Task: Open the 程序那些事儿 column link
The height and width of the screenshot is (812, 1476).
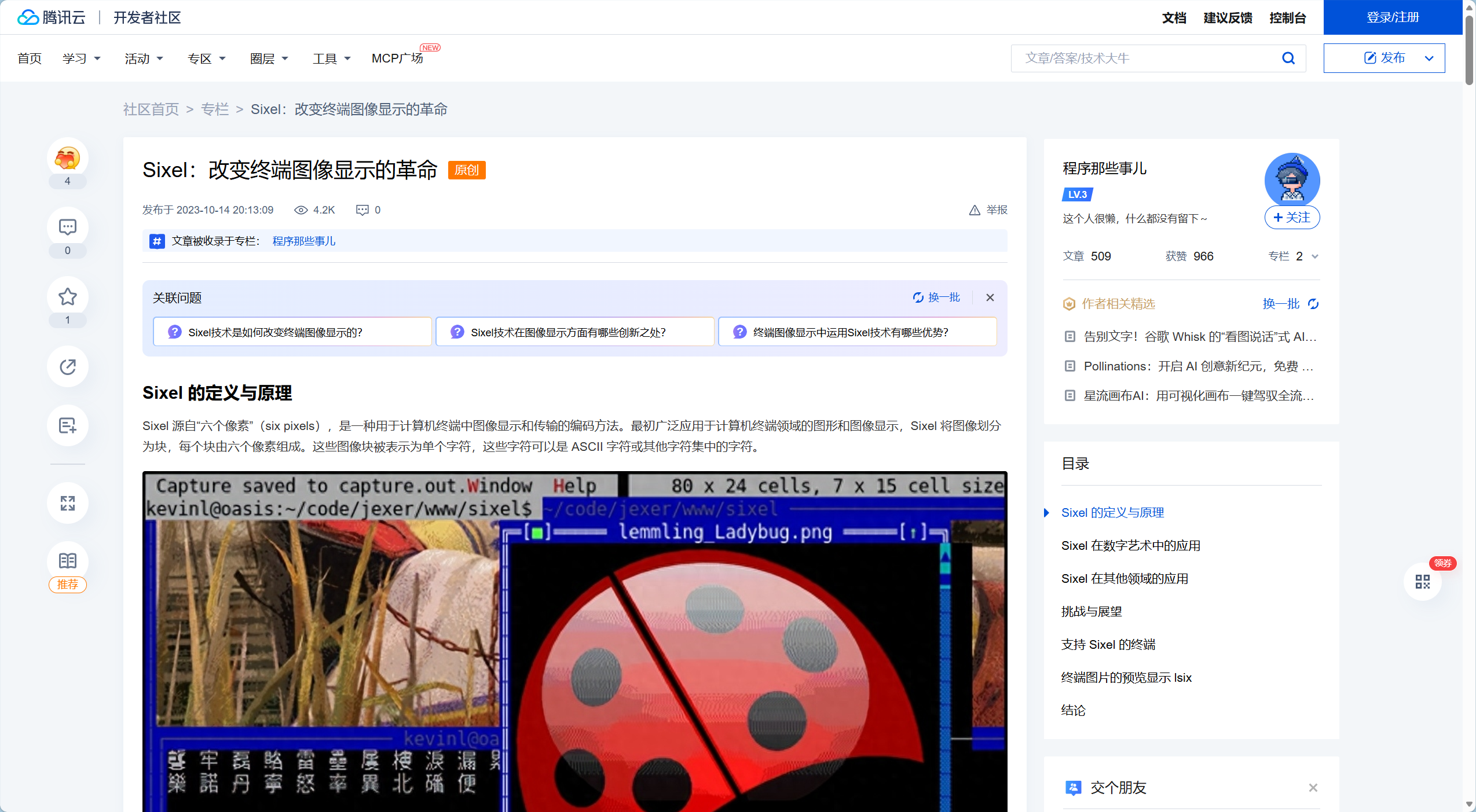Action: tap(303, 241)
